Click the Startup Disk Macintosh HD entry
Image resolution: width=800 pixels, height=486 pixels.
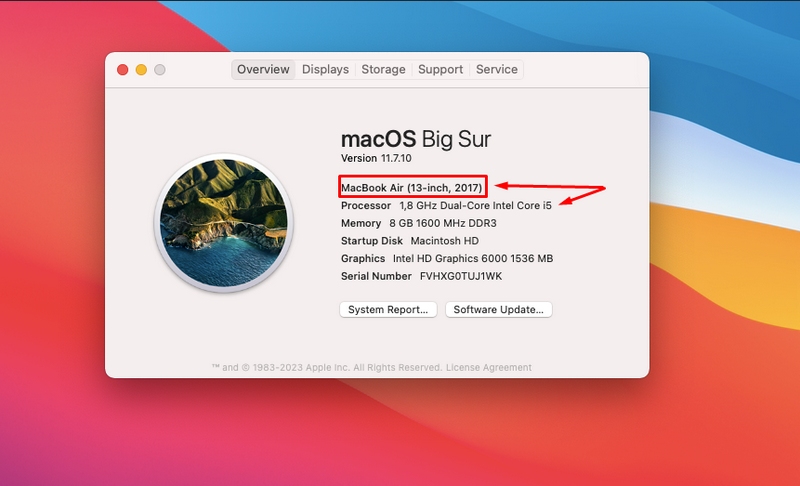click(410, 241)
